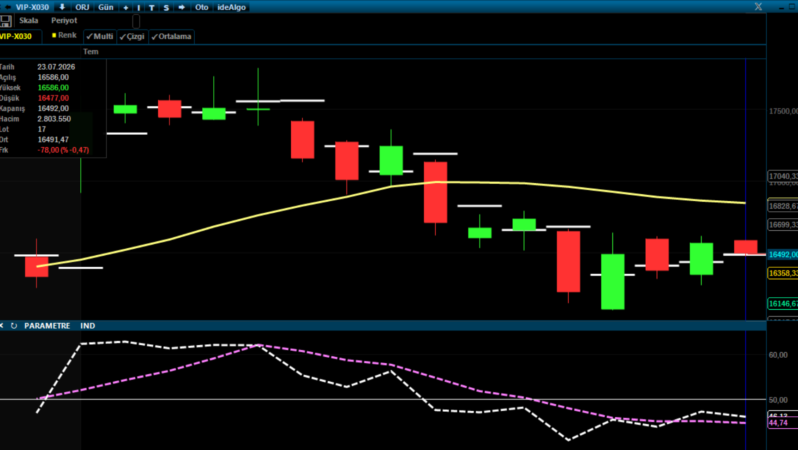
Task: Click the 50,00 indicator axis tick
Action: [x=778, y=400]
